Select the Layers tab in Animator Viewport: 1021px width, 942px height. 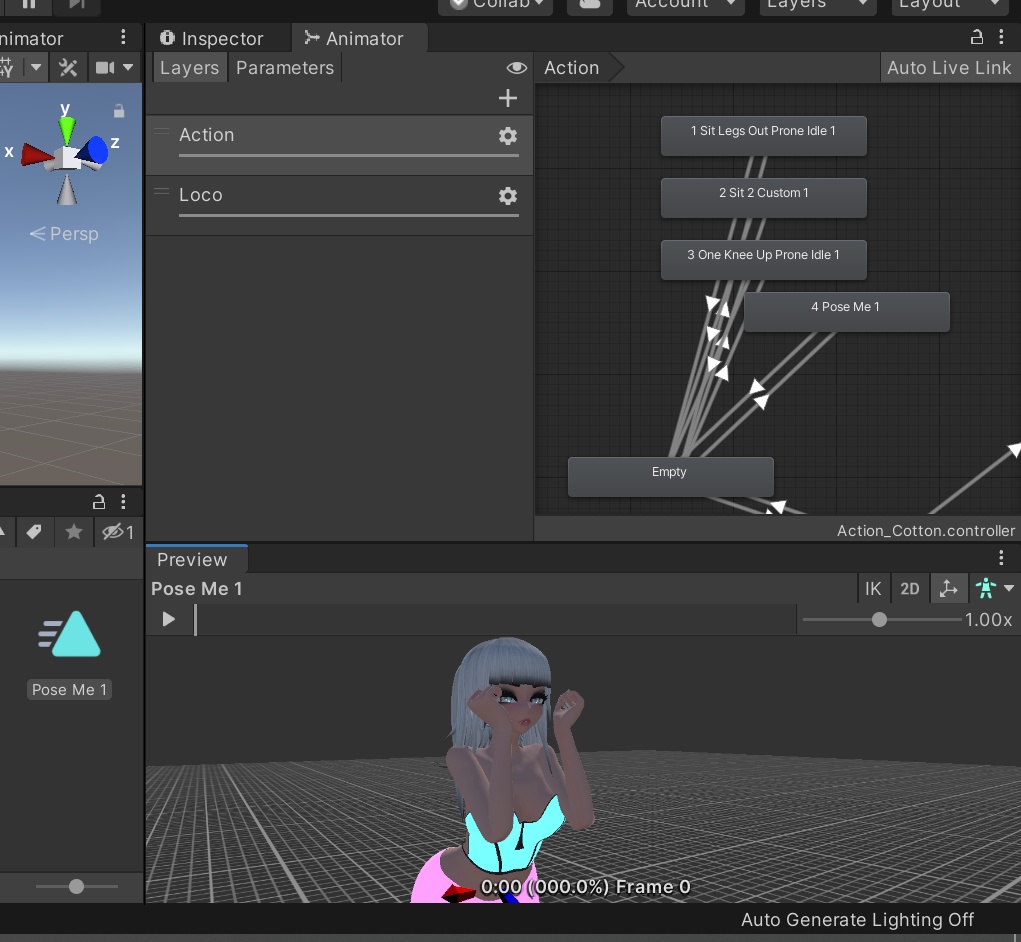189,68
